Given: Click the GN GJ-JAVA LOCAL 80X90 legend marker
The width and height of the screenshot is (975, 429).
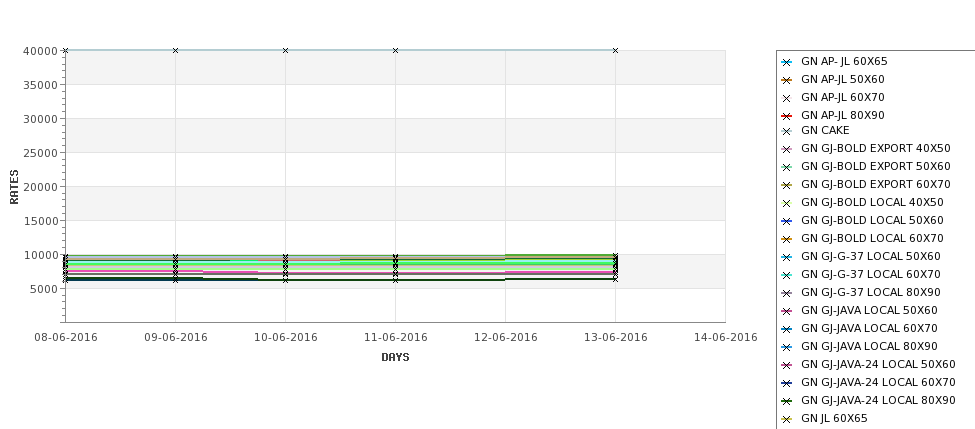Looking at the screenshot, I should tap(786, 347).
